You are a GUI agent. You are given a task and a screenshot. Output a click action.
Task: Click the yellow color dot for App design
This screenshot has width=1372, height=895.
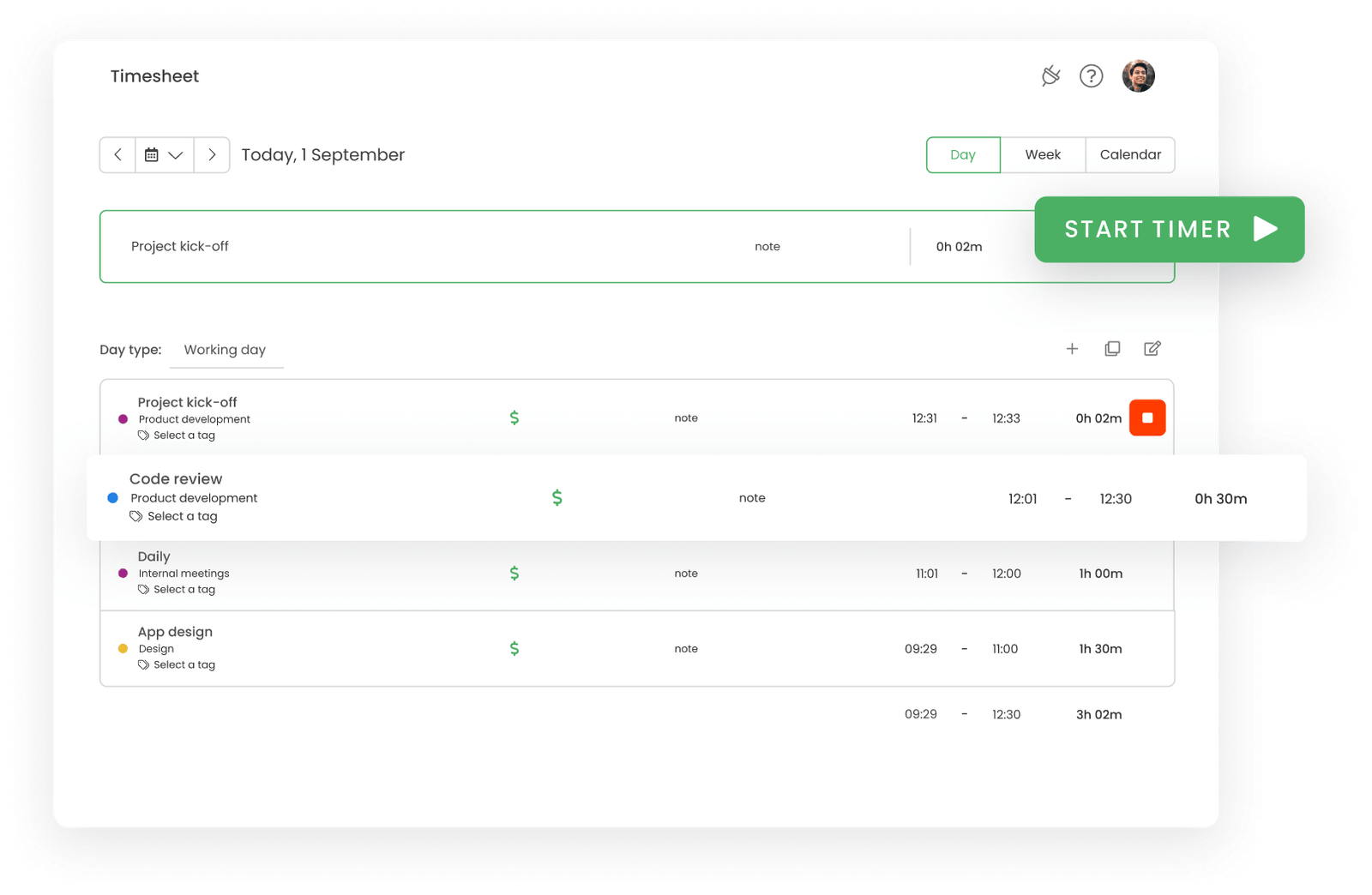123,649
